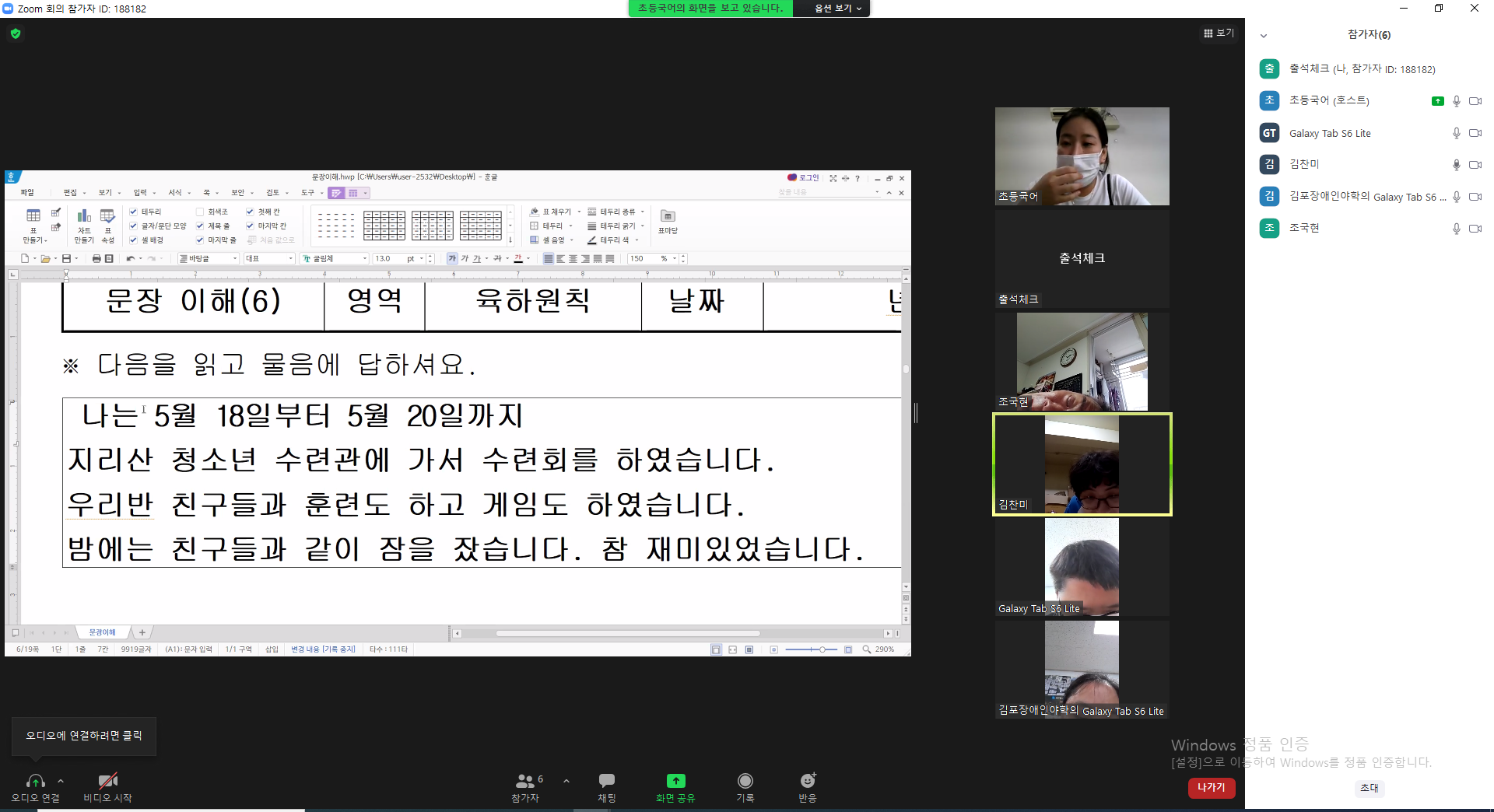
Task: Select the 문장이해 document tab
Action: (102, 633)
